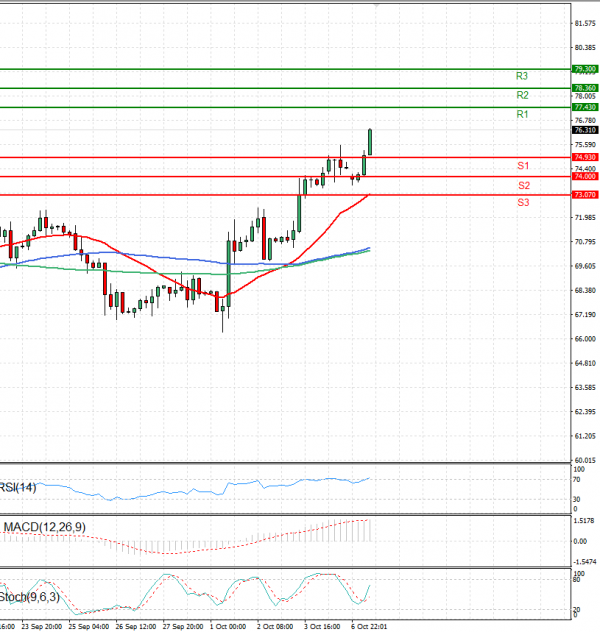Select the 78.360 price tag
Viewport: 600px width, 632px height.
[585, 88]
